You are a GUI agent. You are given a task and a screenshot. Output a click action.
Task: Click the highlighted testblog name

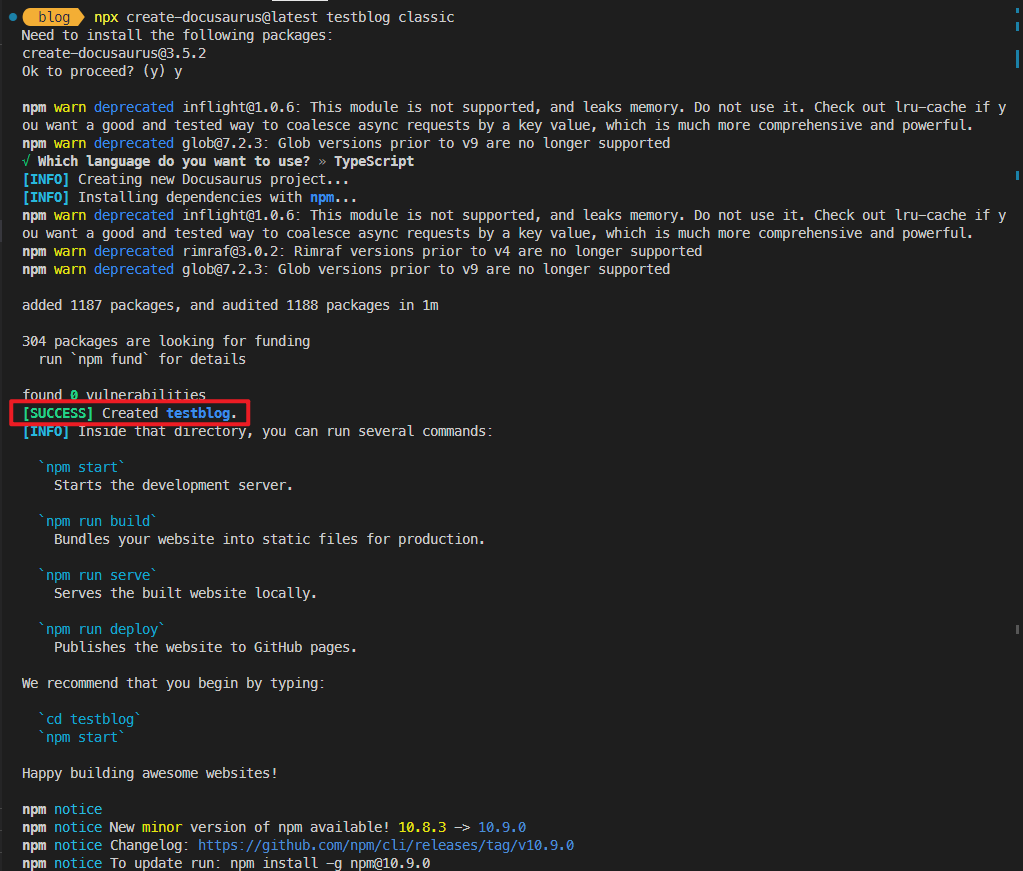198,413
